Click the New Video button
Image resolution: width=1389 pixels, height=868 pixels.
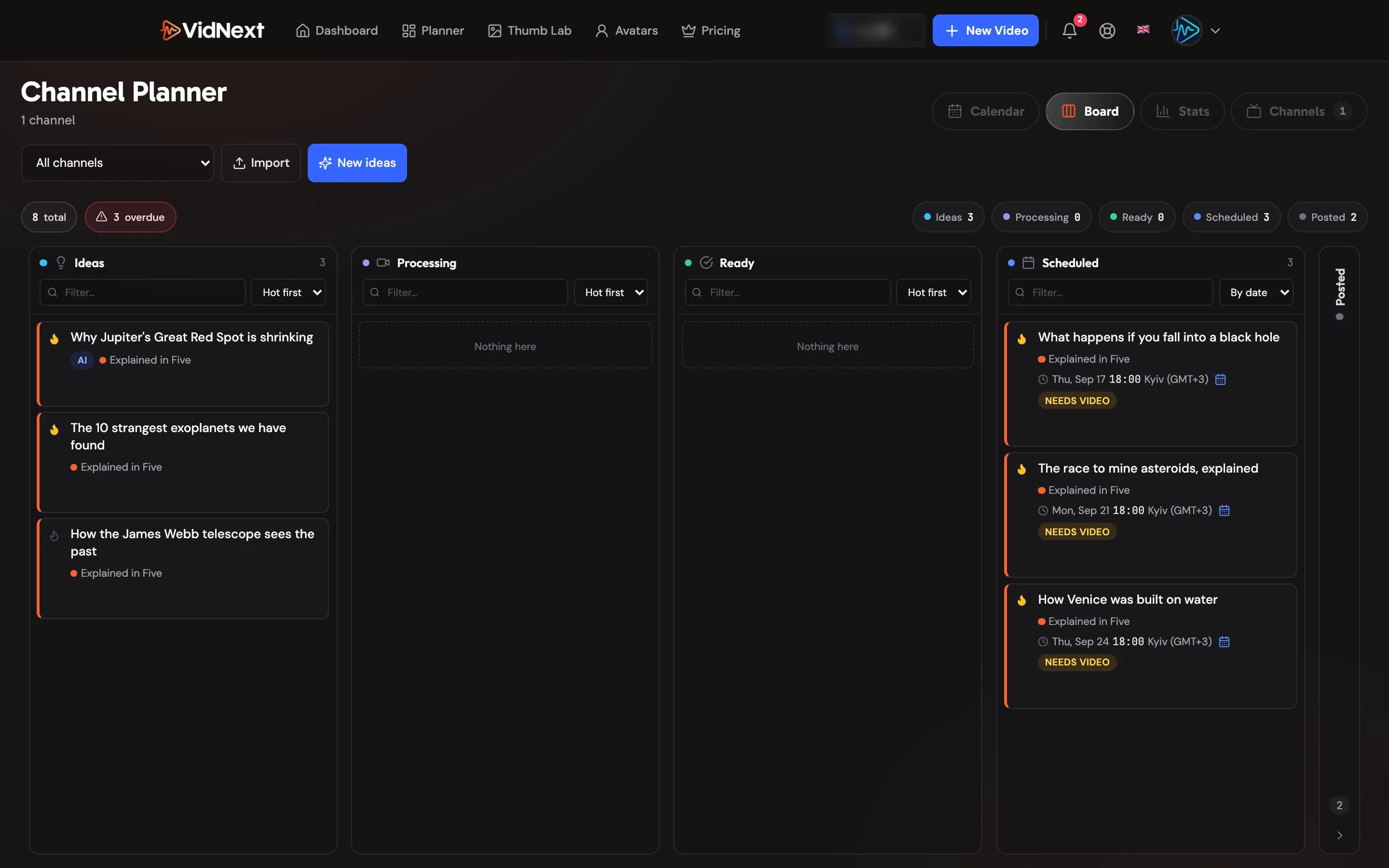pos(985,30)
